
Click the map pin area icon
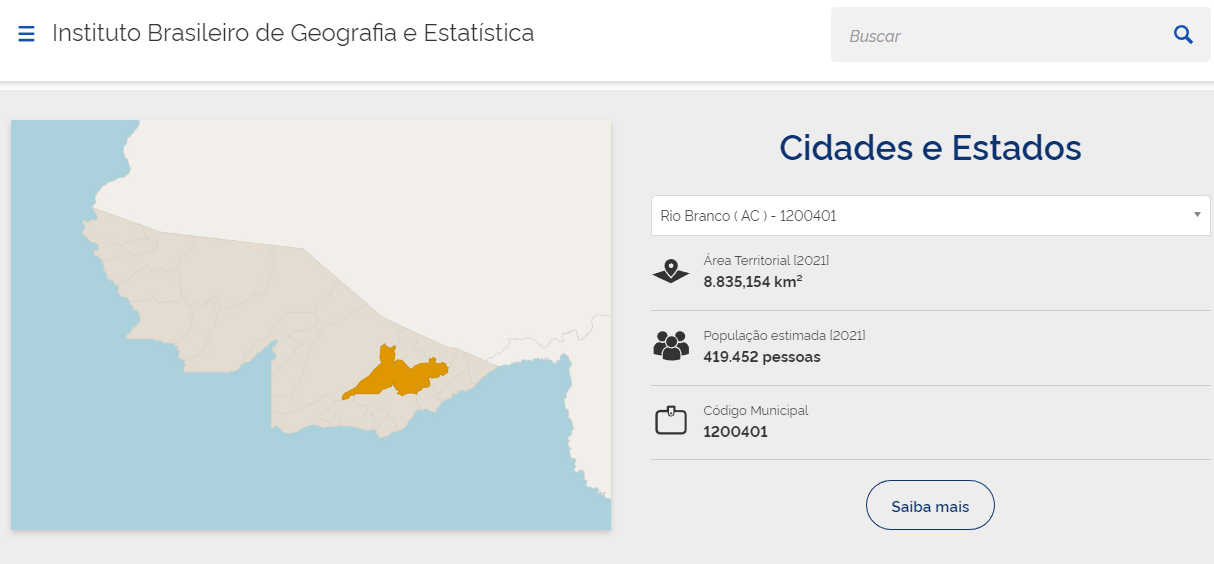click(671, 271)
